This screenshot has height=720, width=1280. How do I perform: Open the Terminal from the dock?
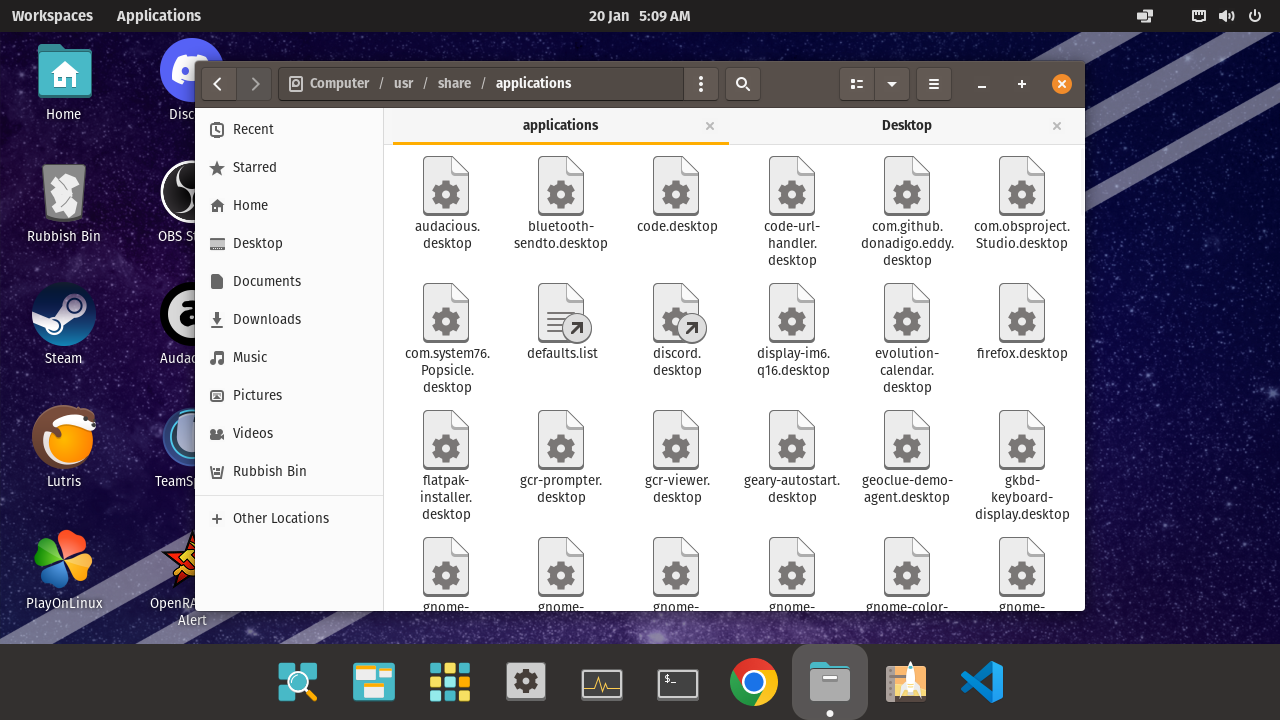pyautogui.click(x=678, y=683)
